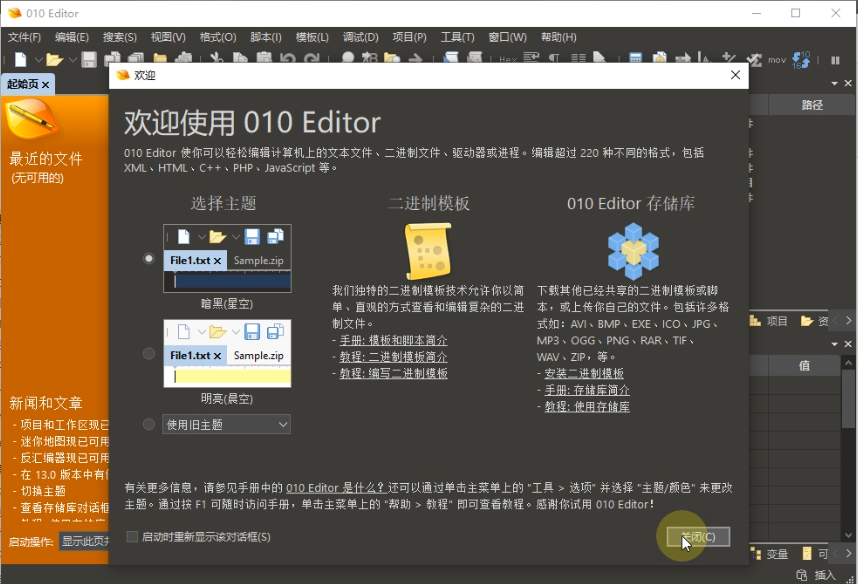This screenshot has height=584, width=858.
Task: Click the 'mov' disassembler toolbar icon
Action: coord(776,60)
